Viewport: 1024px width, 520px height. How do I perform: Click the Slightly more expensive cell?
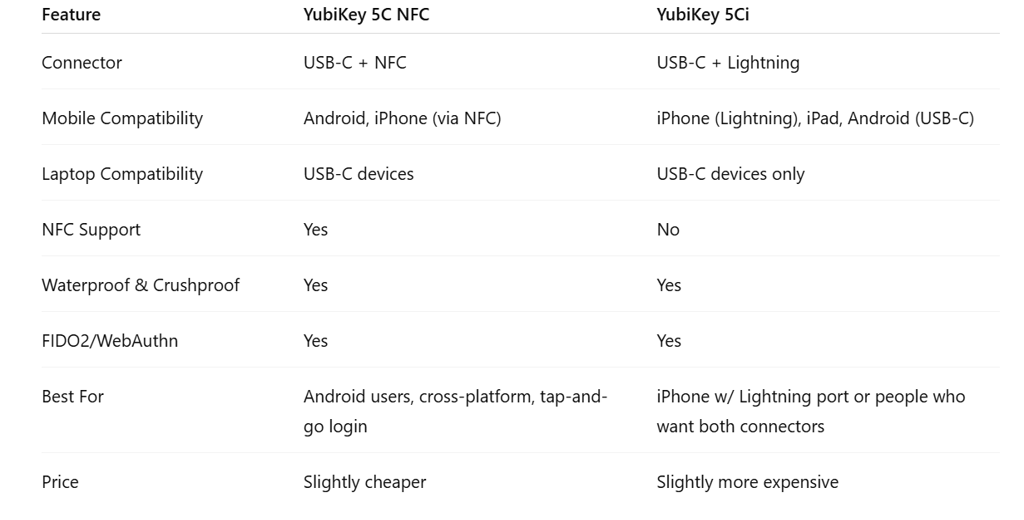tap(748, 482)
